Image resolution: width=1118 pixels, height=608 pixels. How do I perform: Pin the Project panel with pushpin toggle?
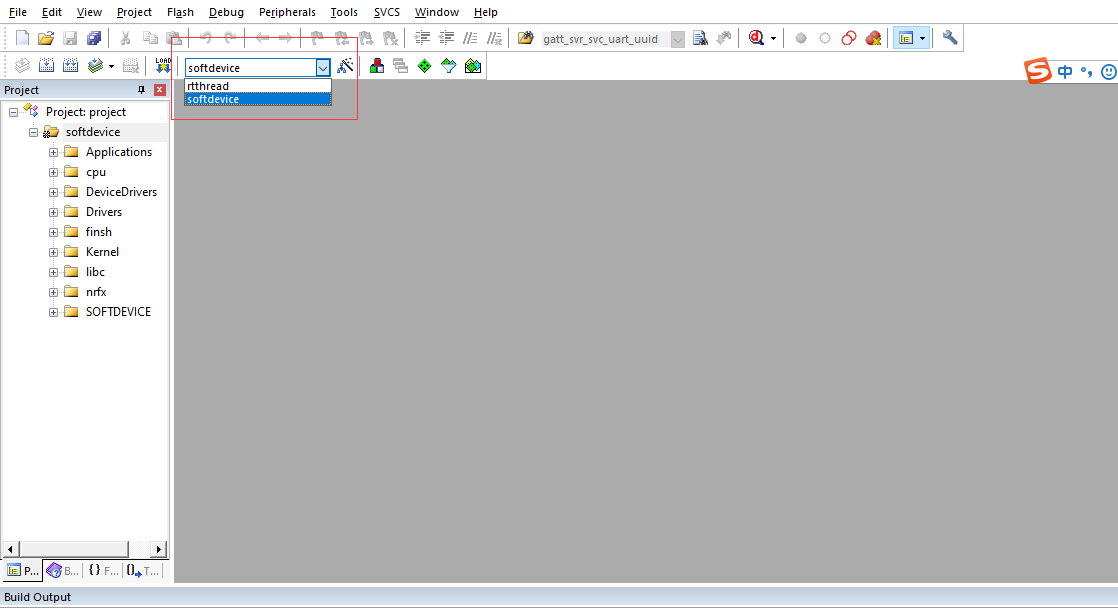coord(141,90)
